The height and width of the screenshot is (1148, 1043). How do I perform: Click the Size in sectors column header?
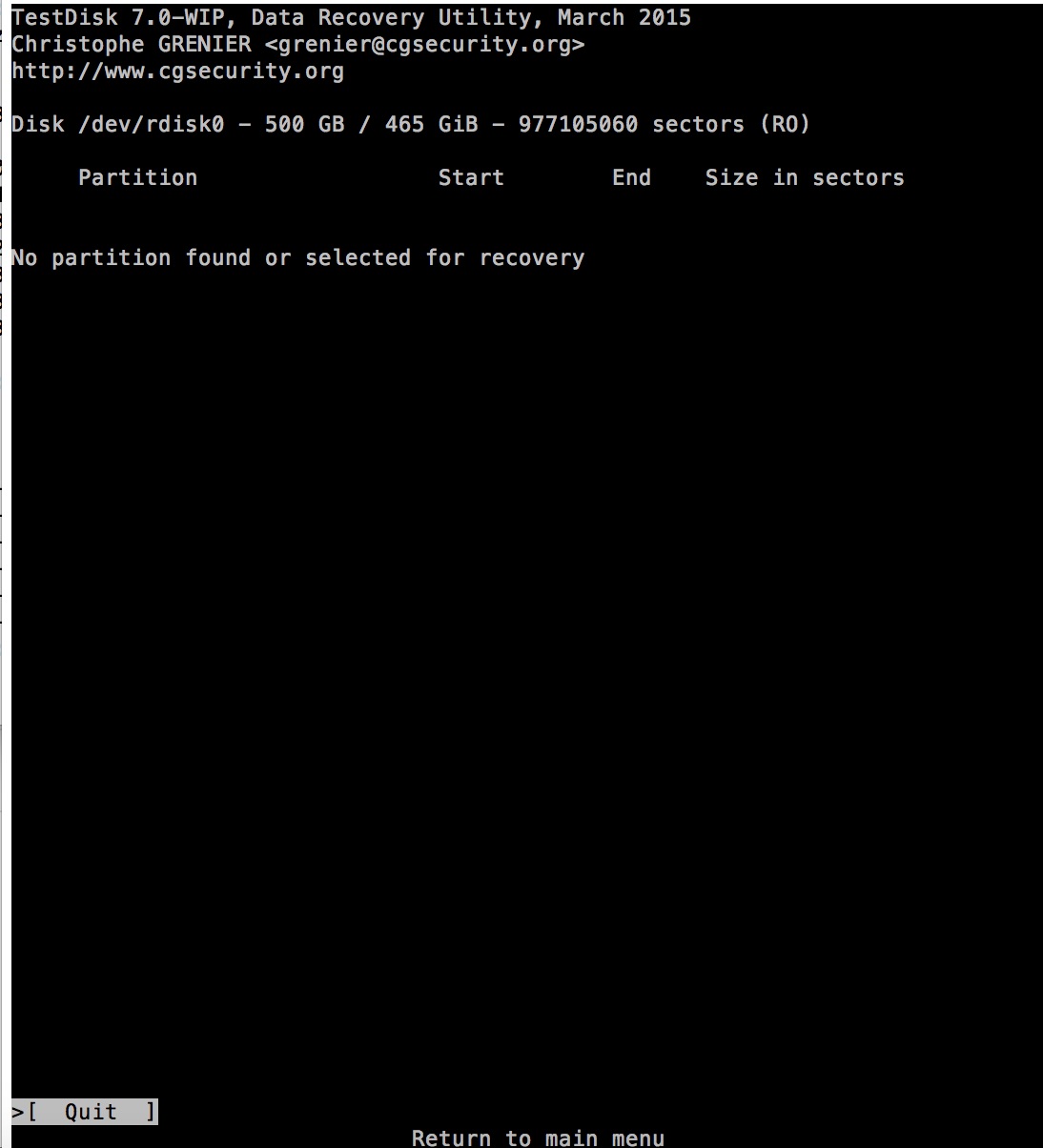805,177
